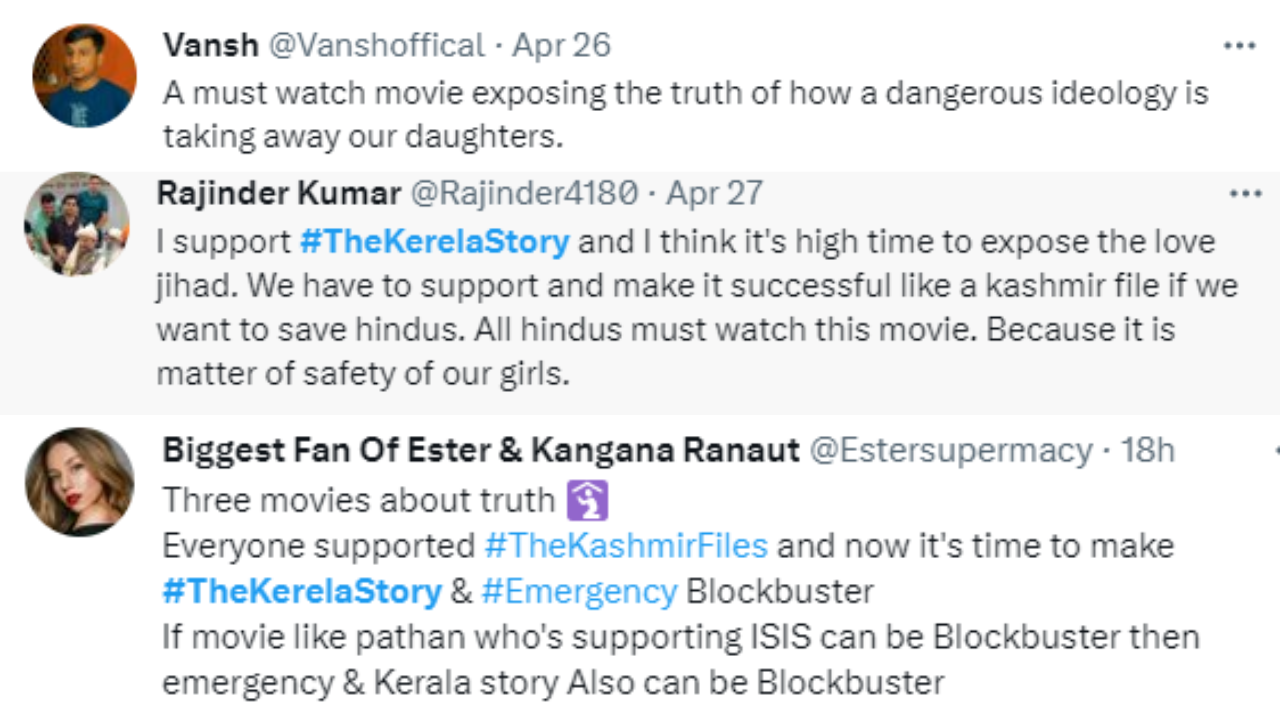Open more options on Rajinder Kumar's tweet
The width and height of the screenshot is (1280, 720).
click(1245, 194)
